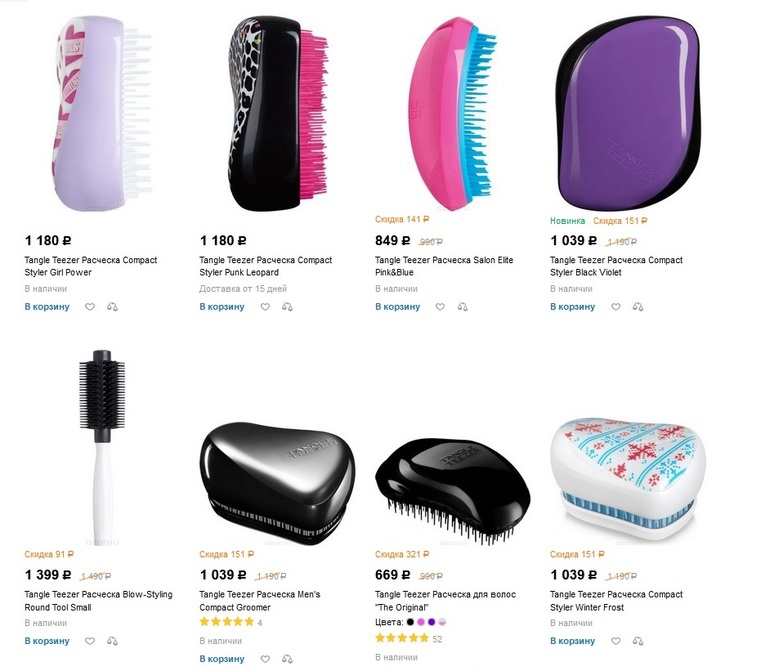
Task: Open The Original hairbrush product title
Action: (x=445, y=601)
